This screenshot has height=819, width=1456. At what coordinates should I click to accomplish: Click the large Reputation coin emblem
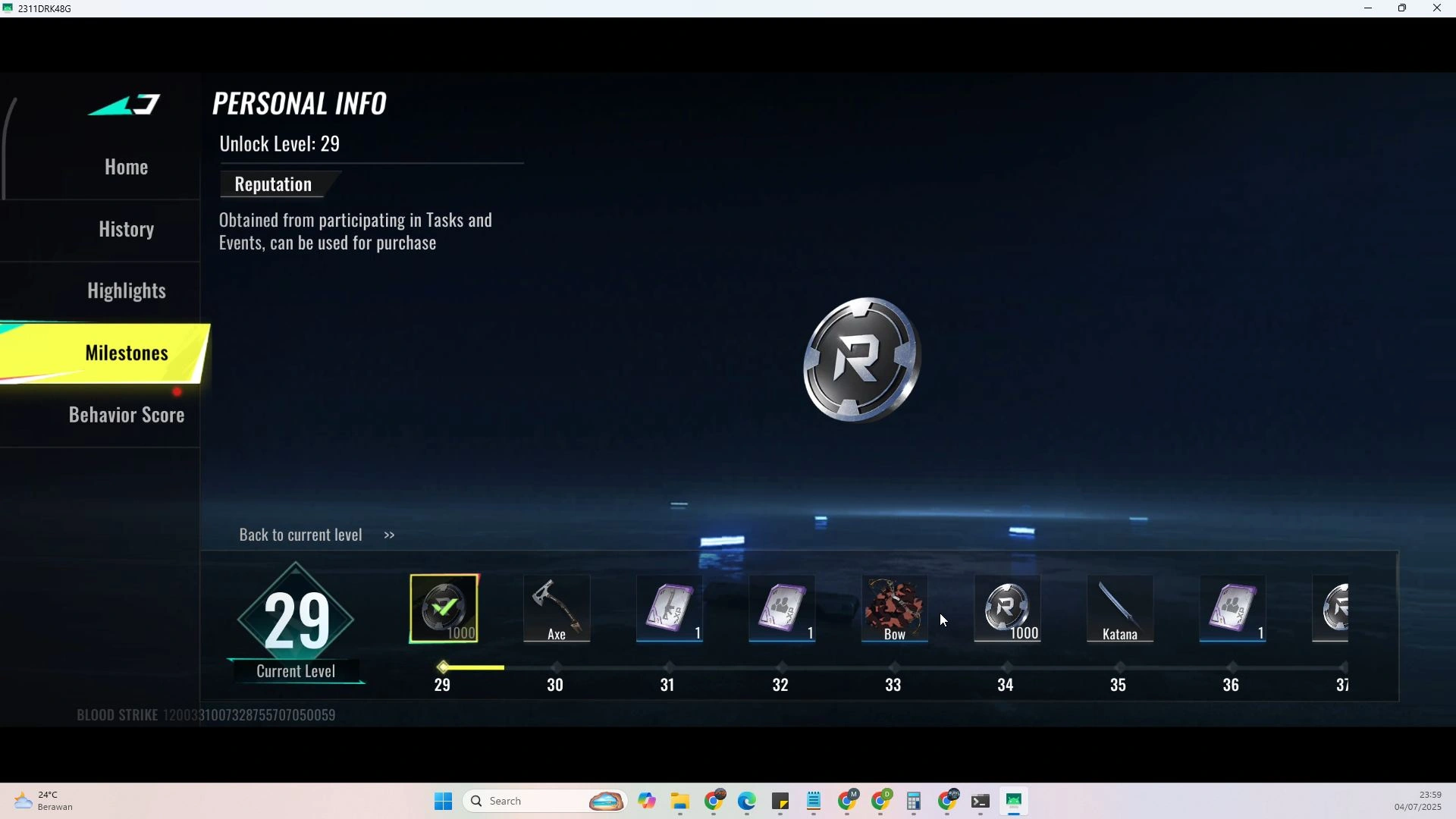[862, 360]
